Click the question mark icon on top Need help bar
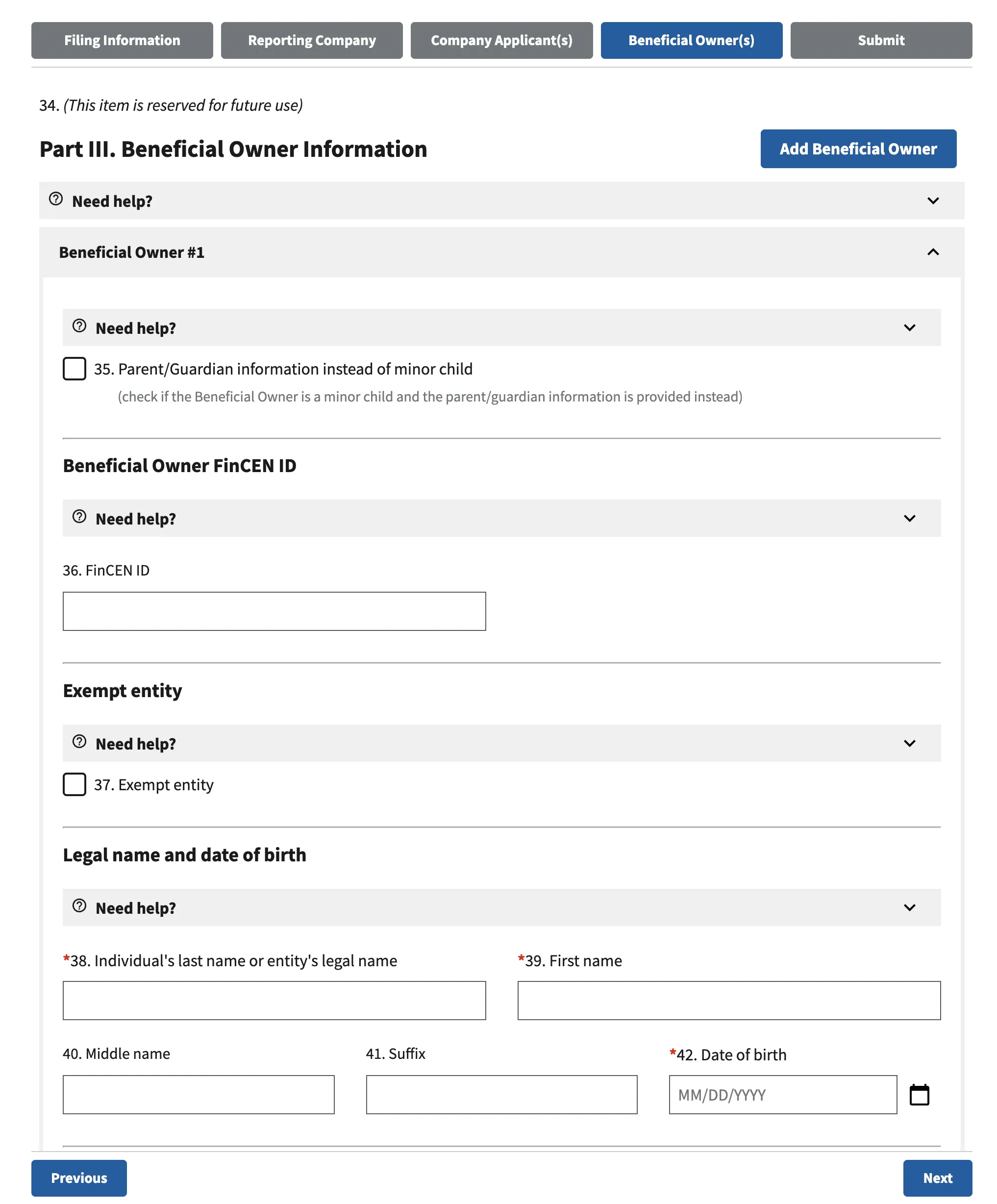 coord(55,199)
